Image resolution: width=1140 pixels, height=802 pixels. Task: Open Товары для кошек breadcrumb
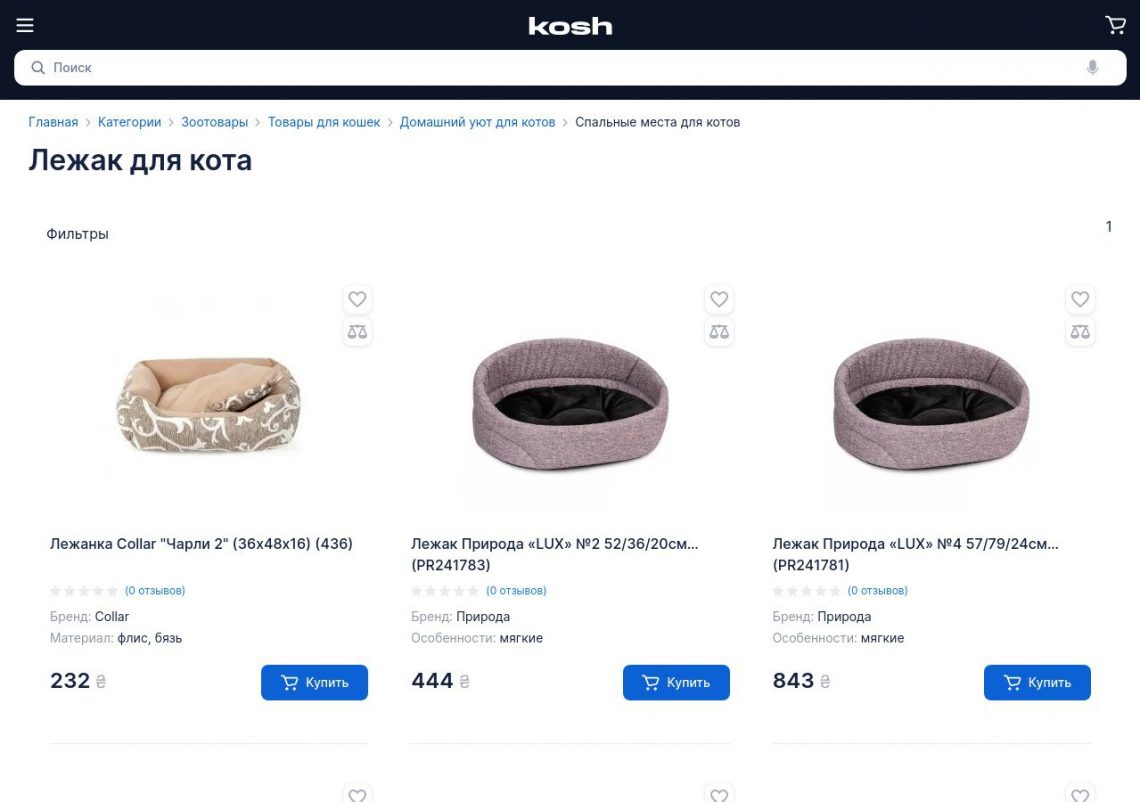(324, 122)
